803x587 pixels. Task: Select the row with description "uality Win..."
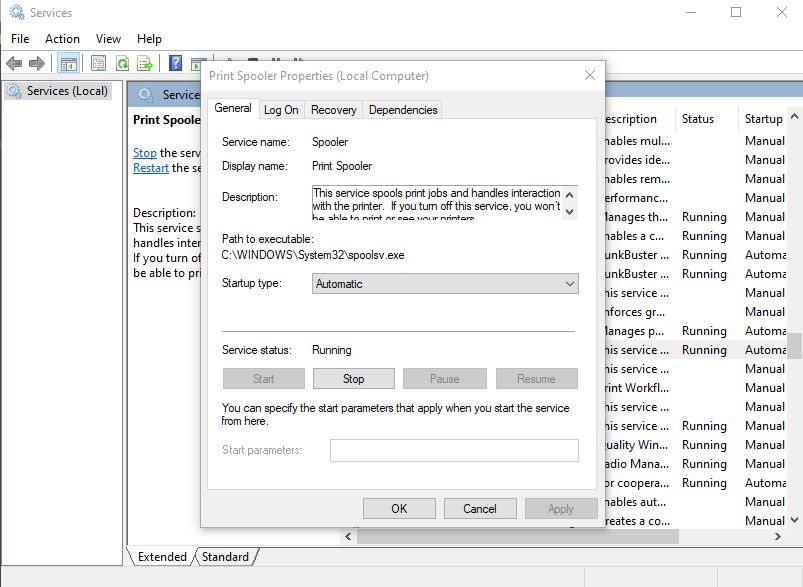[695, 445]
